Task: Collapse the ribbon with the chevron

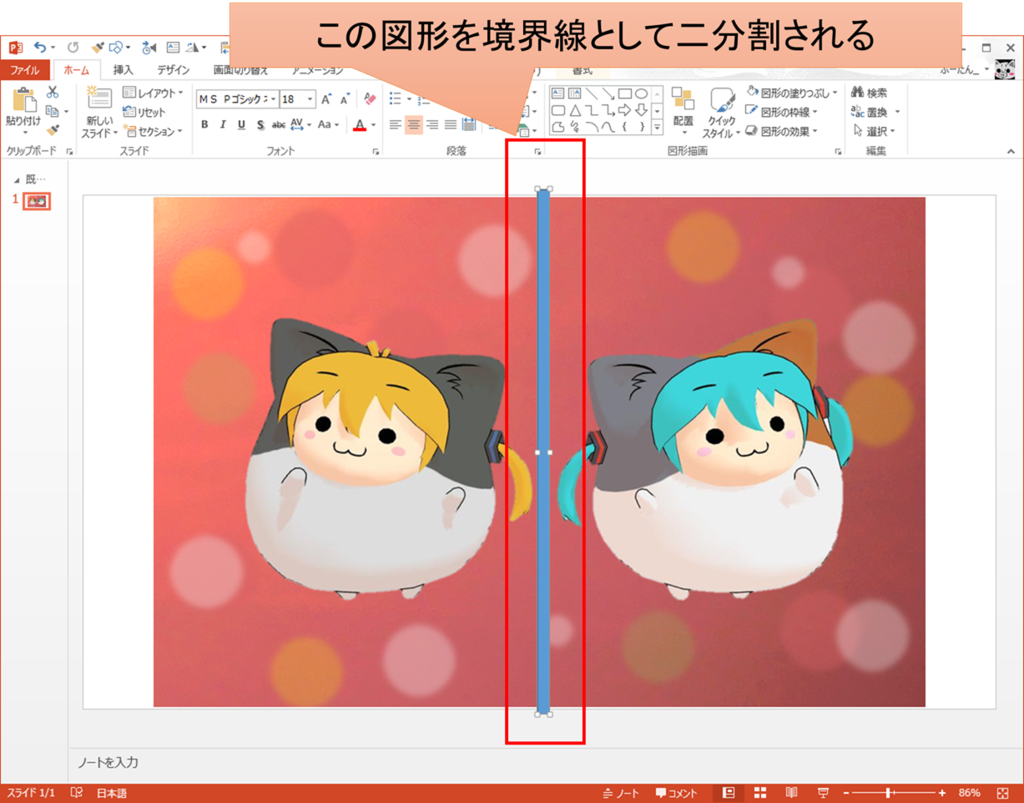Action: [1011, 151]
